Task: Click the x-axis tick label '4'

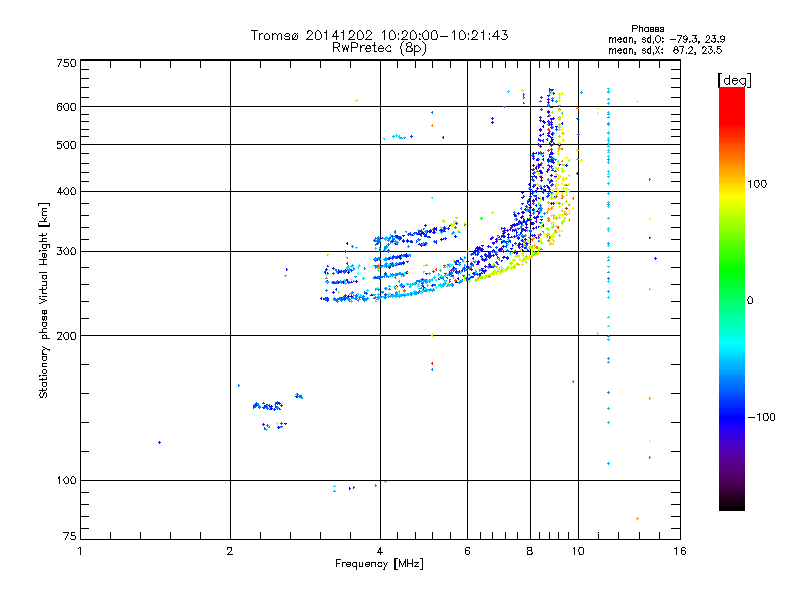Action: pos(380,551)
